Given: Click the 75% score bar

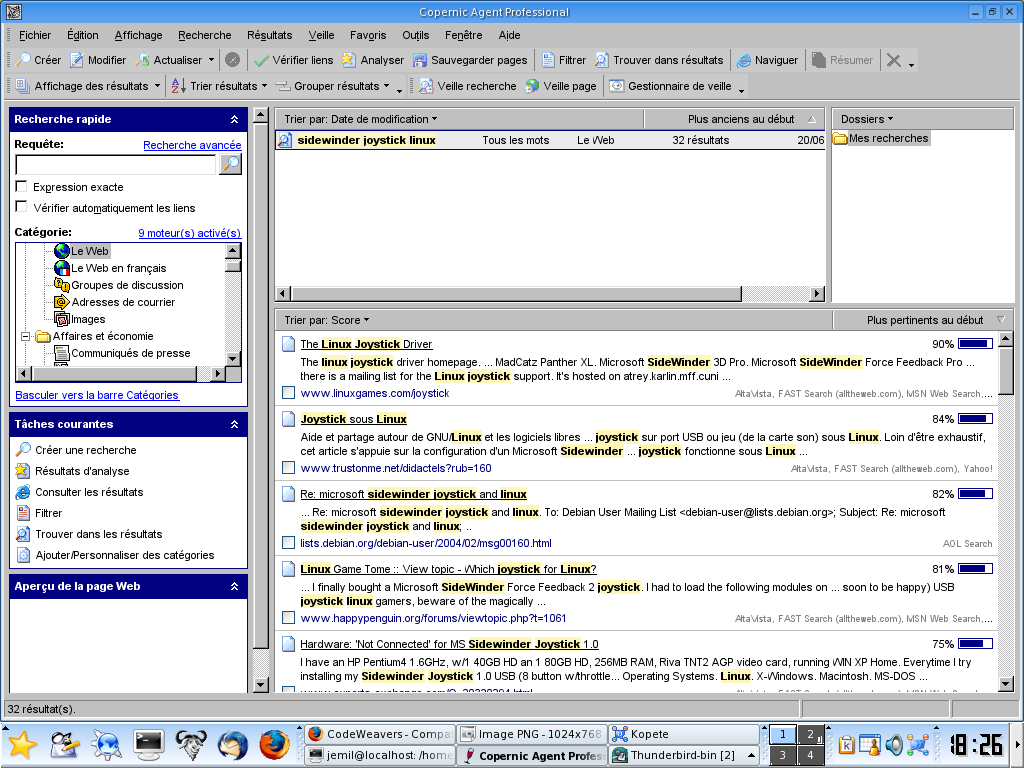Looking at the screenshot, I should (975, 644).
